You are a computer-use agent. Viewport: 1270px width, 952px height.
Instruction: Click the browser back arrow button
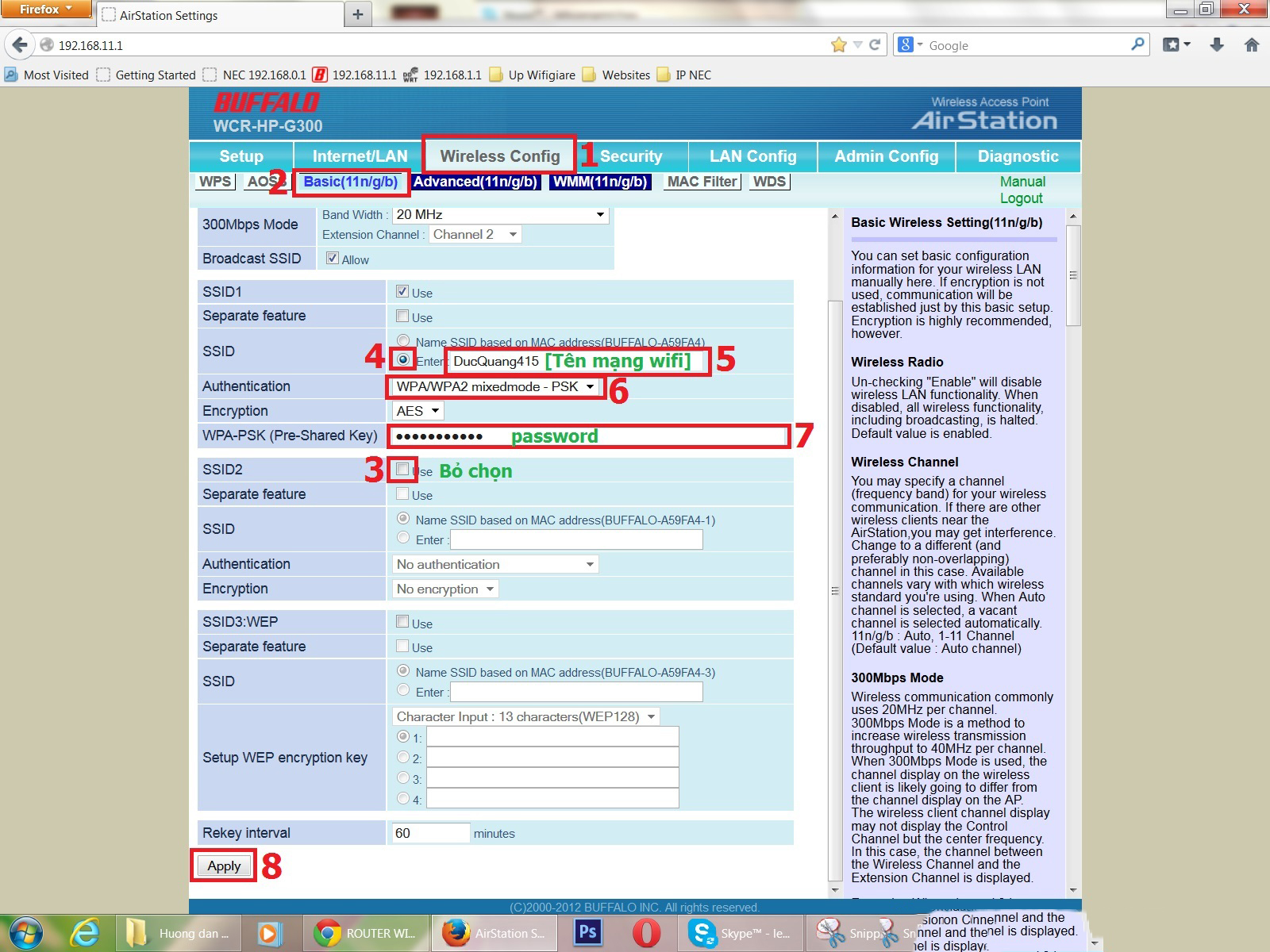[x=20, y=45]
